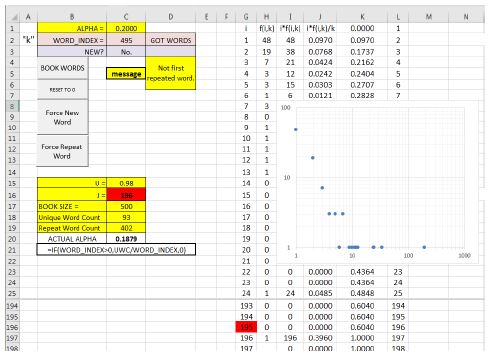Select the 'Not first repeated word.' cell
This screenshot has width=493, height=361.
coord(171,73)
